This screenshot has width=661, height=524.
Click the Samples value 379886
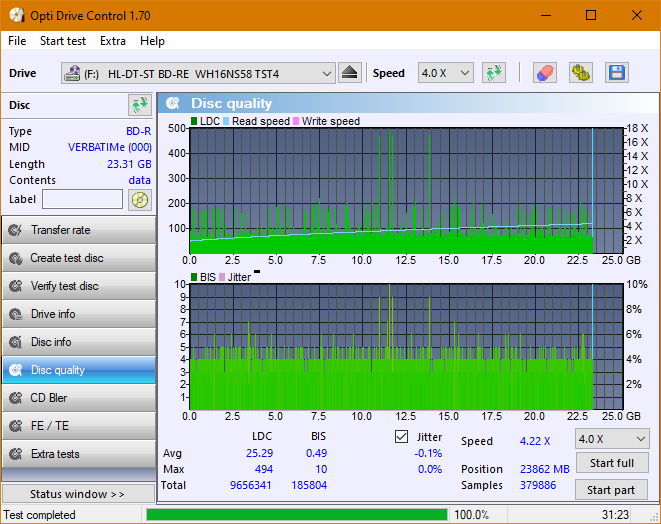(538, 485)
